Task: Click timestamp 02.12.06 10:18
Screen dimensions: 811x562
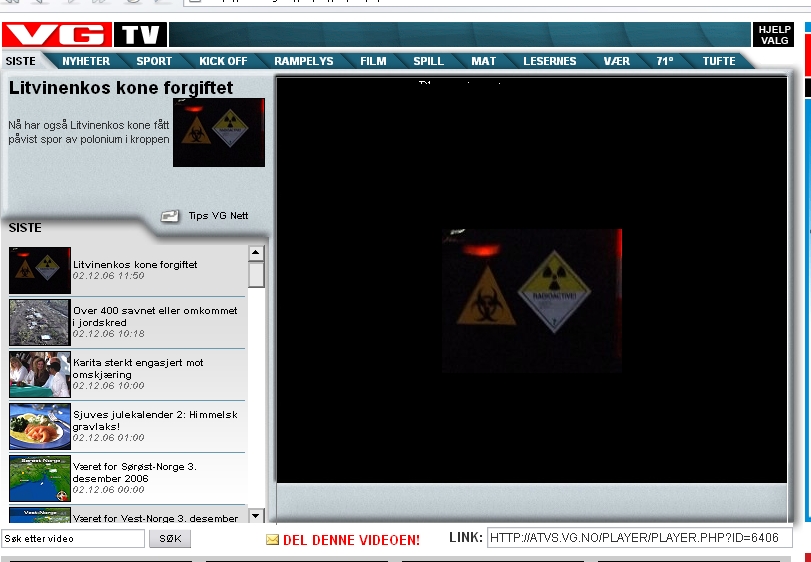Action: pos(109,333)
